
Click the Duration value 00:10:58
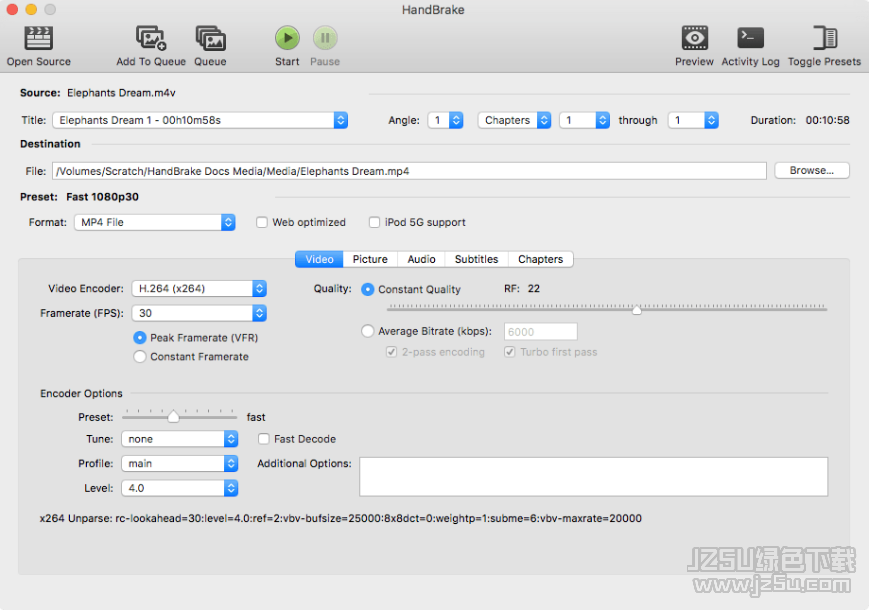click(827, 120)
